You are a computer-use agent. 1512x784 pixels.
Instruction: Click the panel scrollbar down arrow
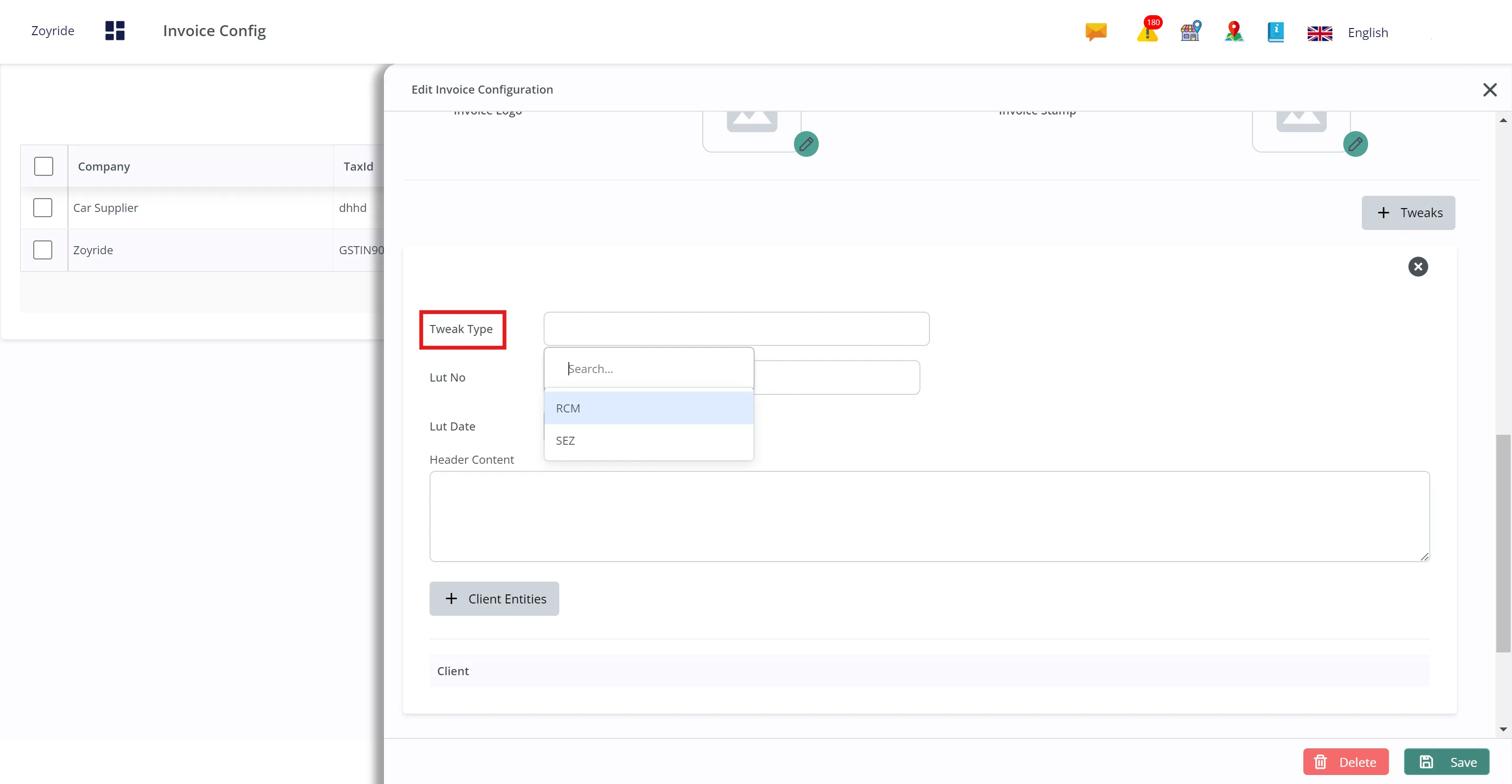coord(1503,729)
